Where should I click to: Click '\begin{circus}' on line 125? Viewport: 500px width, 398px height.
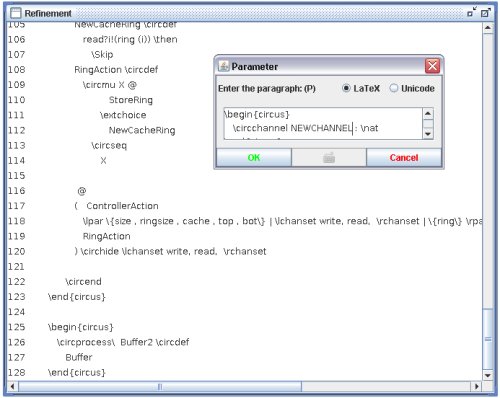click(x=81, y=327)
